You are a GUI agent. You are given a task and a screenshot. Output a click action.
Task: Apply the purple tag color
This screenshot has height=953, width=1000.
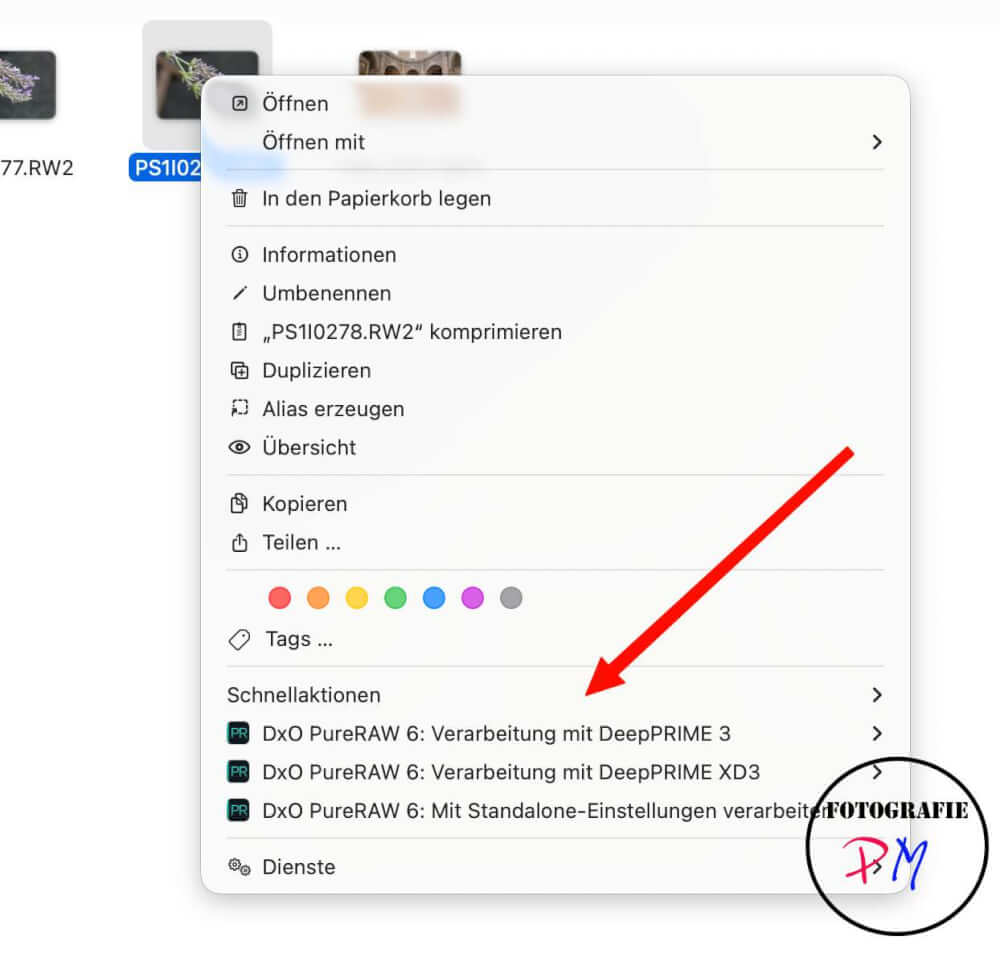[x=473, y=598]
